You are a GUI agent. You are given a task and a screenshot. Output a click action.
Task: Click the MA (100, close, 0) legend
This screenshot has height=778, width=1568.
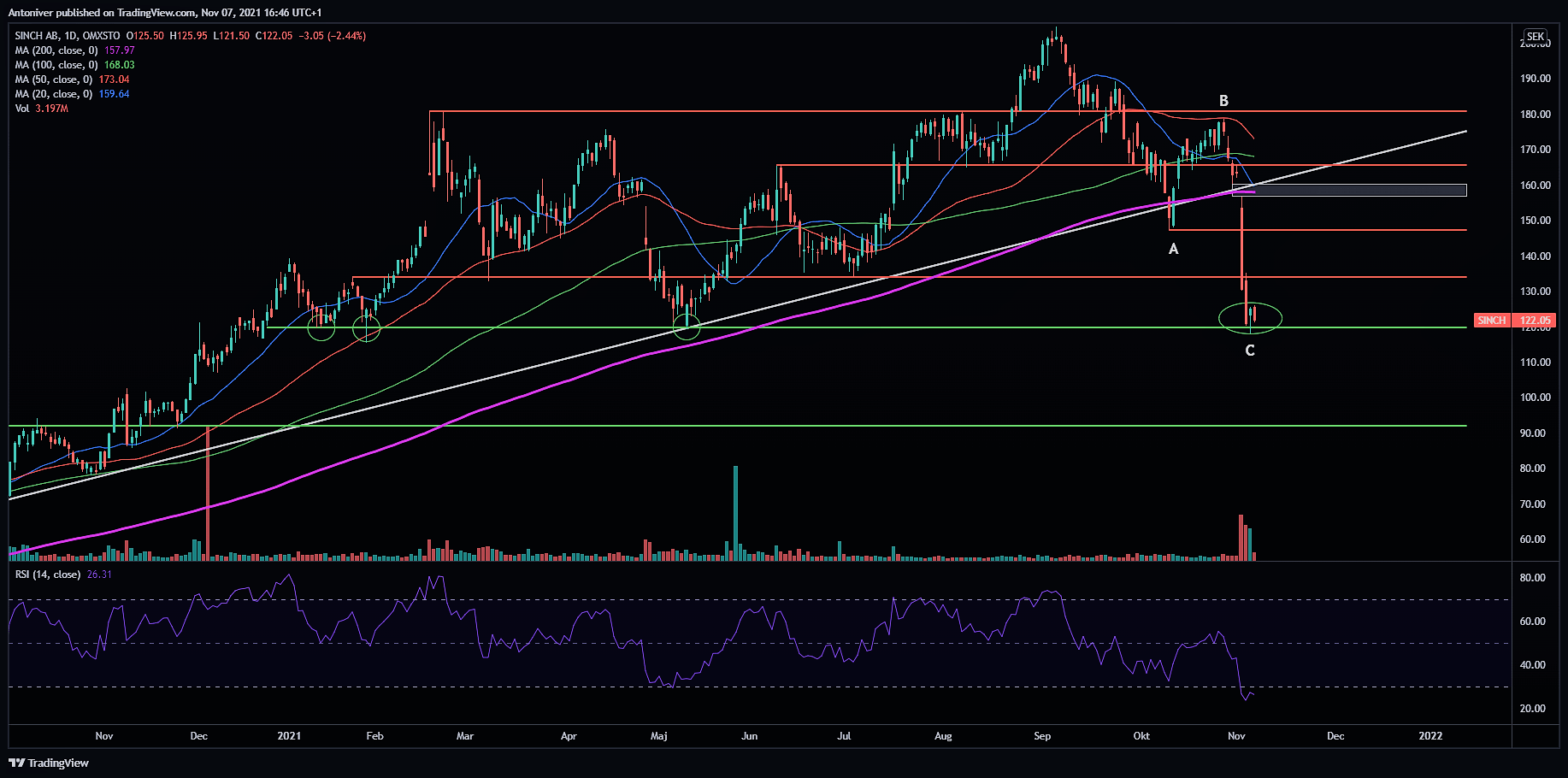(x=56, y=65)
